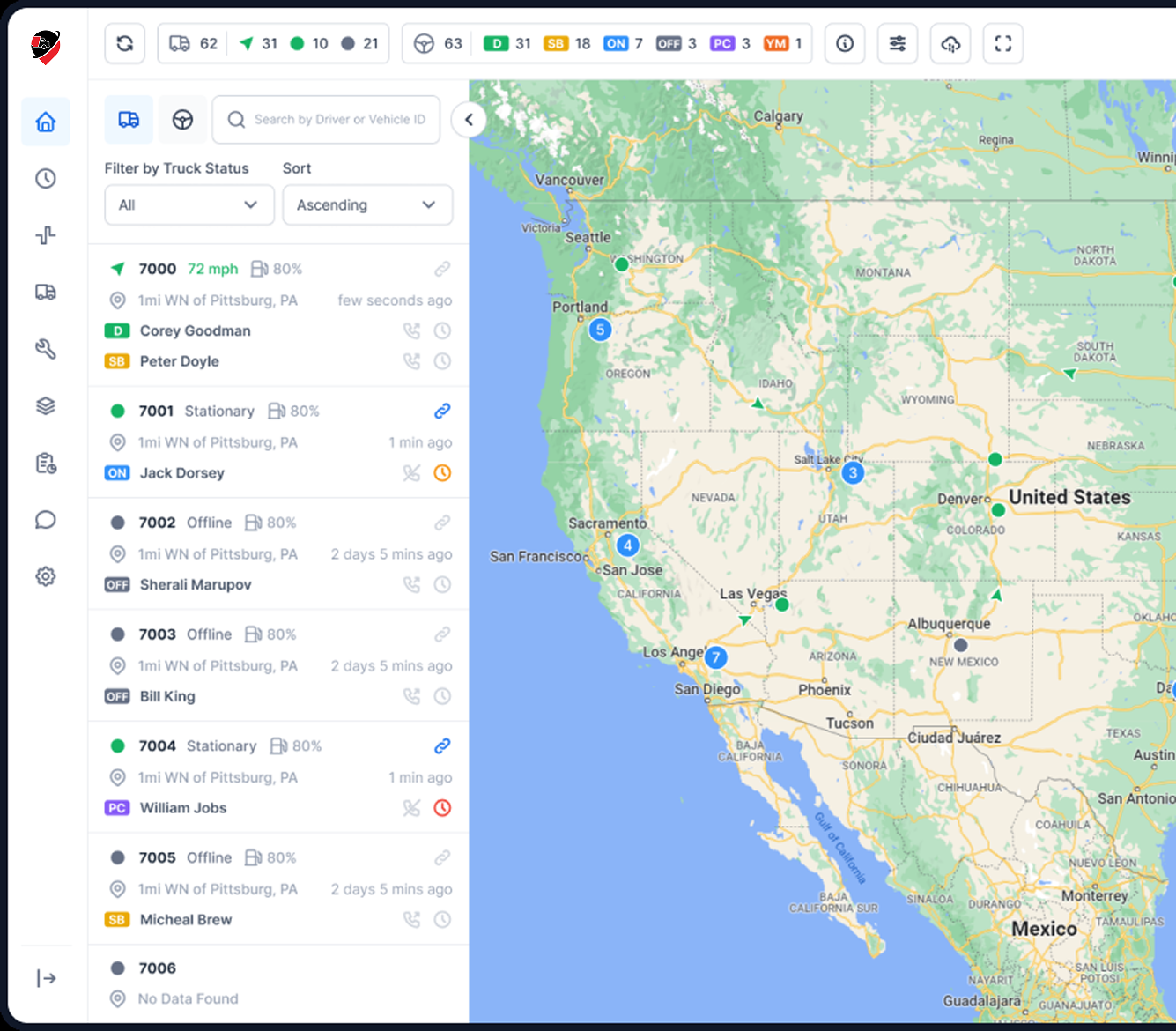Toggle the link icon for vehicle 7001
The image size is (1176, 1031).
[x=442, y=411]
